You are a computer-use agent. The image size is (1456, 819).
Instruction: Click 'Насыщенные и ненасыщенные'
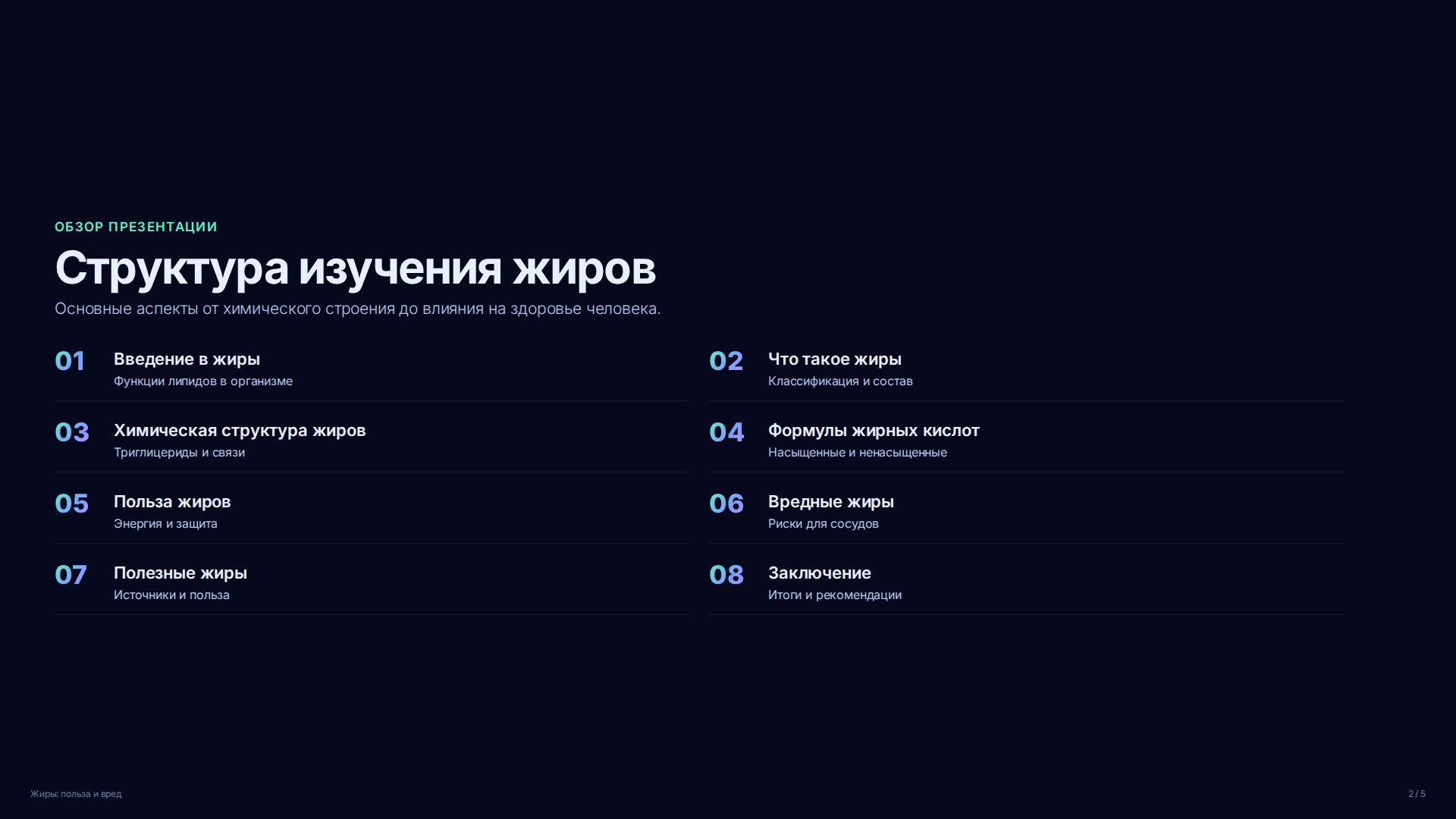858,452
